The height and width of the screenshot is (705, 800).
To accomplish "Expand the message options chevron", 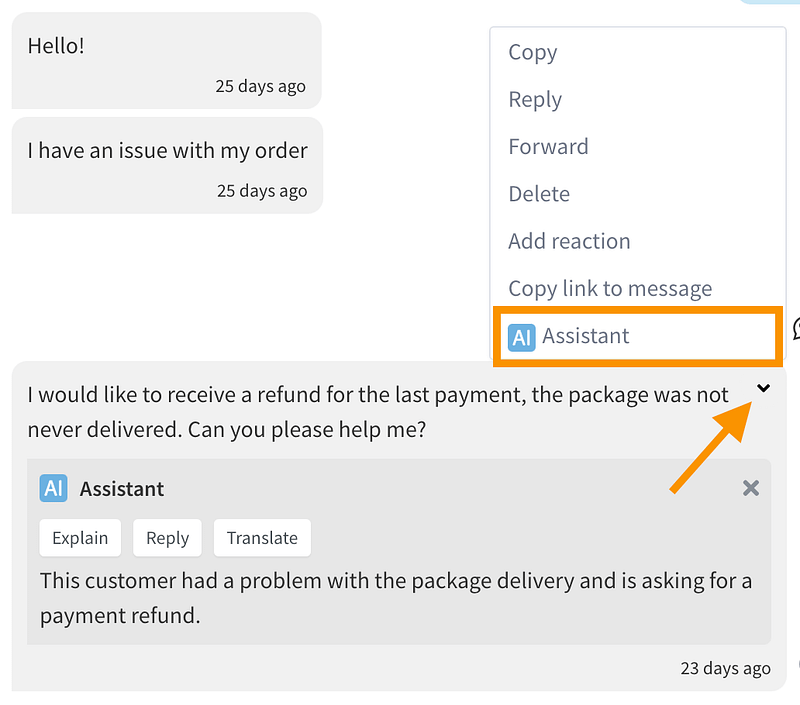I will click(764, 389).
